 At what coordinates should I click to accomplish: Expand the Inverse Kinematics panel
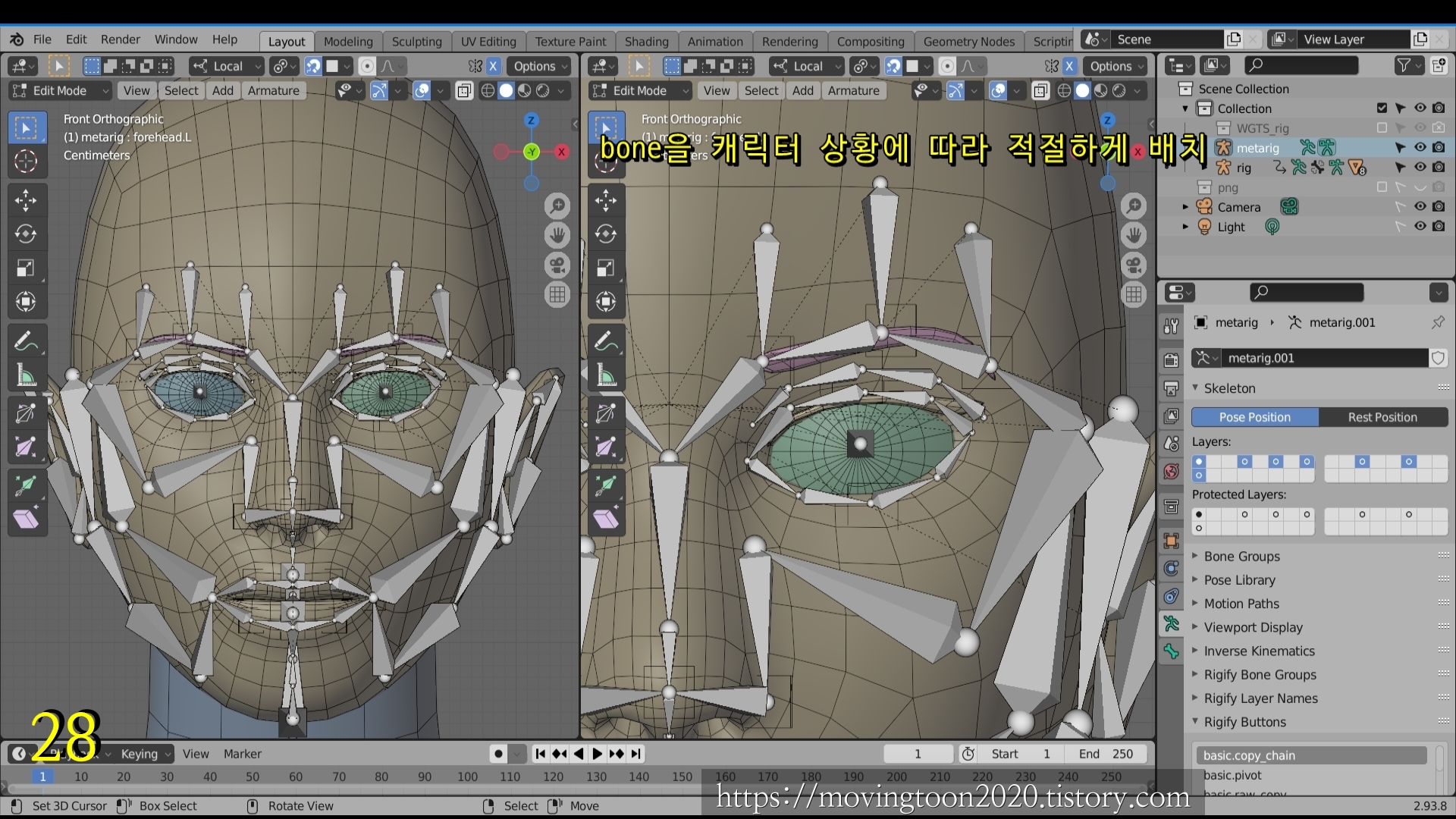[x=1259, y=651]
